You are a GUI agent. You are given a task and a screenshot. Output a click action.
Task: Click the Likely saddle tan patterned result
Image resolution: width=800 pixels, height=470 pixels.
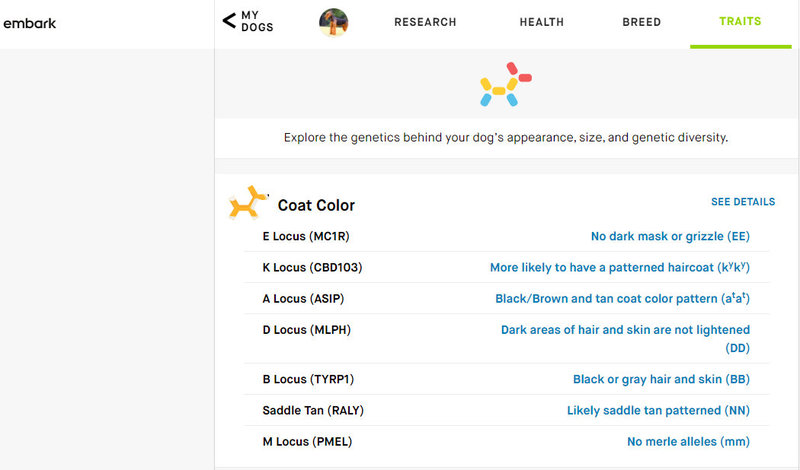tap(658, 411)
